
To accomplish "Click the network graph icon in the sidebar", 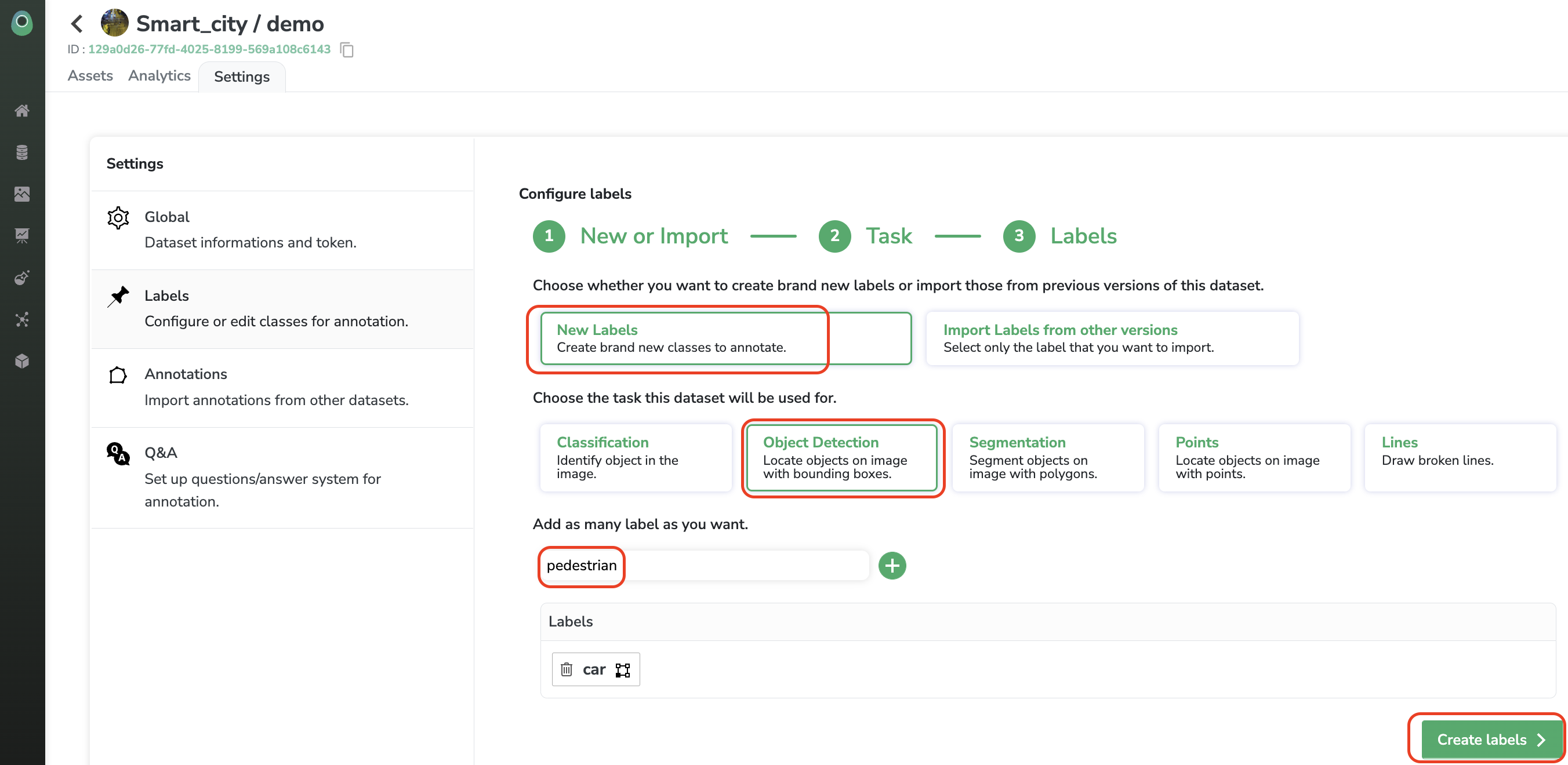I will point(22,319).
